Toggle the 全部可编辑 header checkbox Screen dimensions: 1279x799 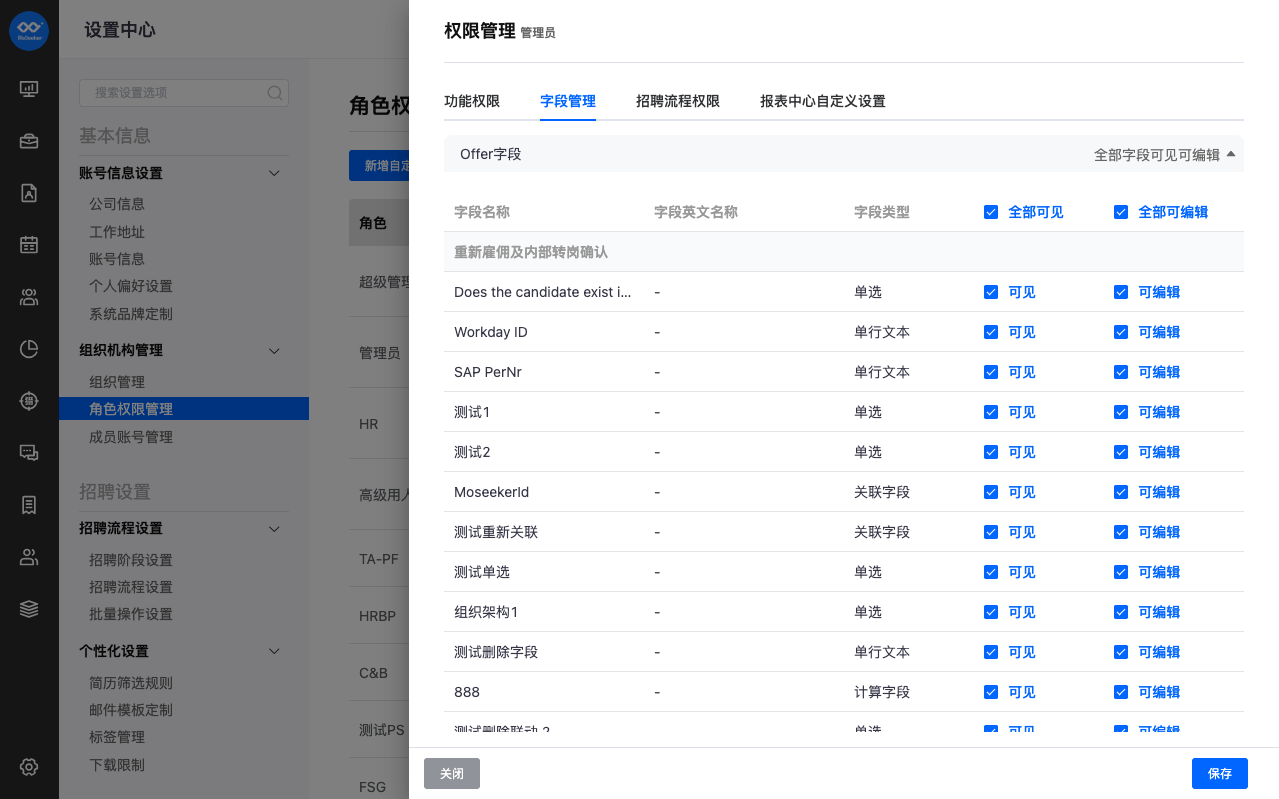click(x=1121, y=212)
